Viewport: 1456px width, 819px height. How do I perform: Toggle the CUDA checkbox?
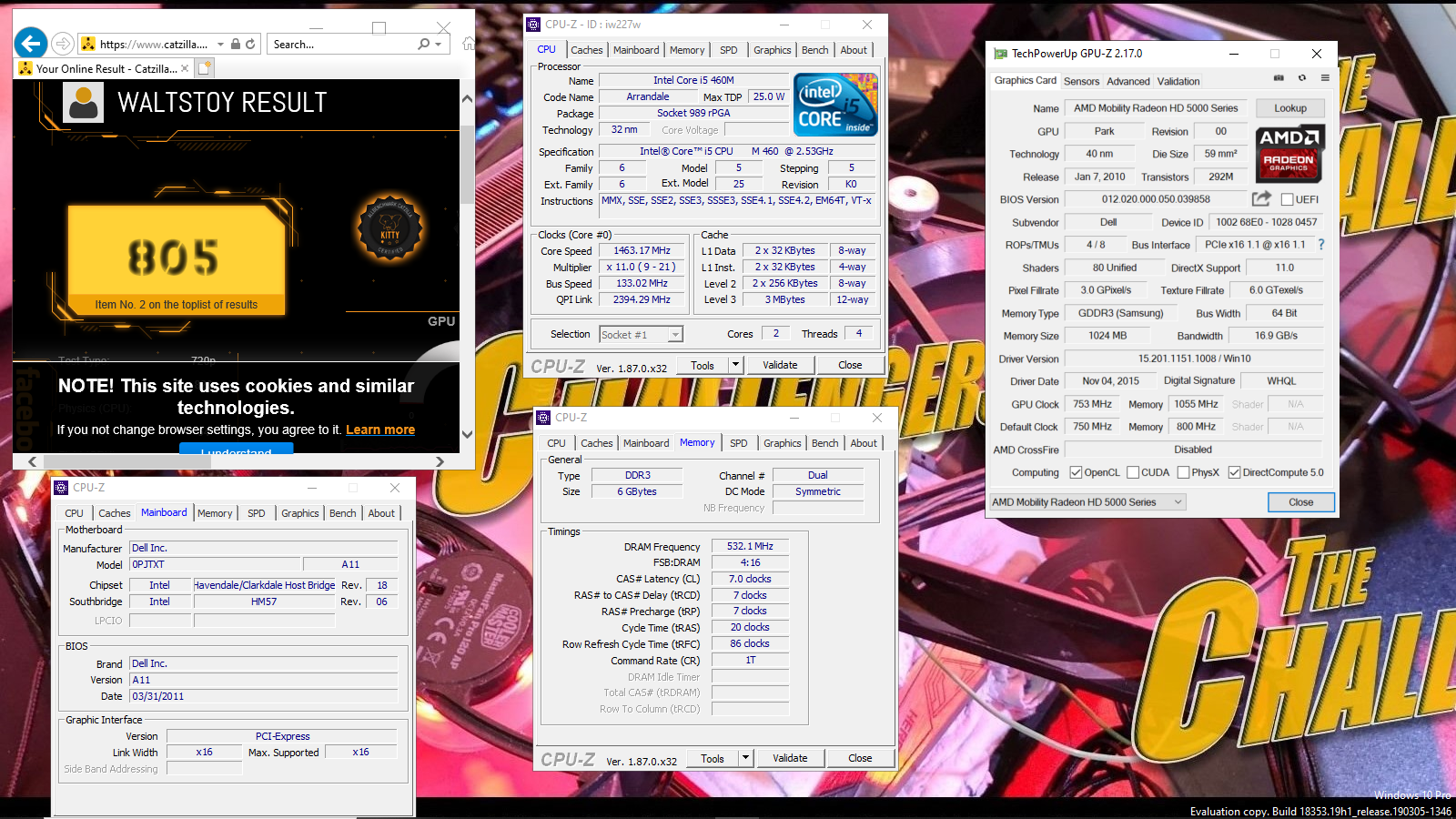click(x=1133, y=472)
